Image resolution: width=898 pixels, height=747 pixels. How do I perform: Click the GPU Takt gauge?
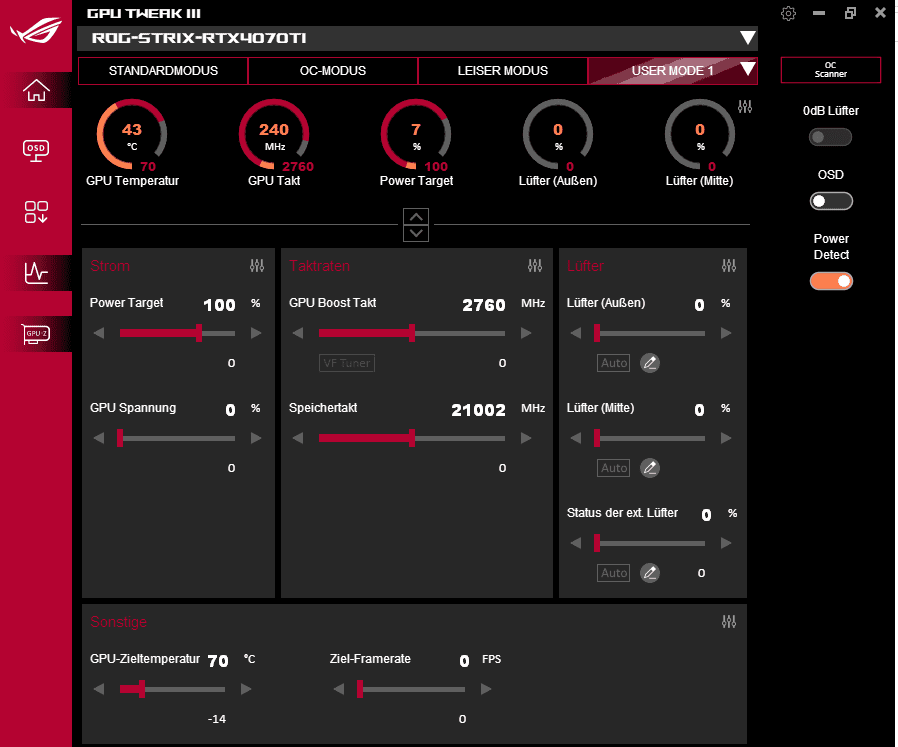tap(274, 136)
